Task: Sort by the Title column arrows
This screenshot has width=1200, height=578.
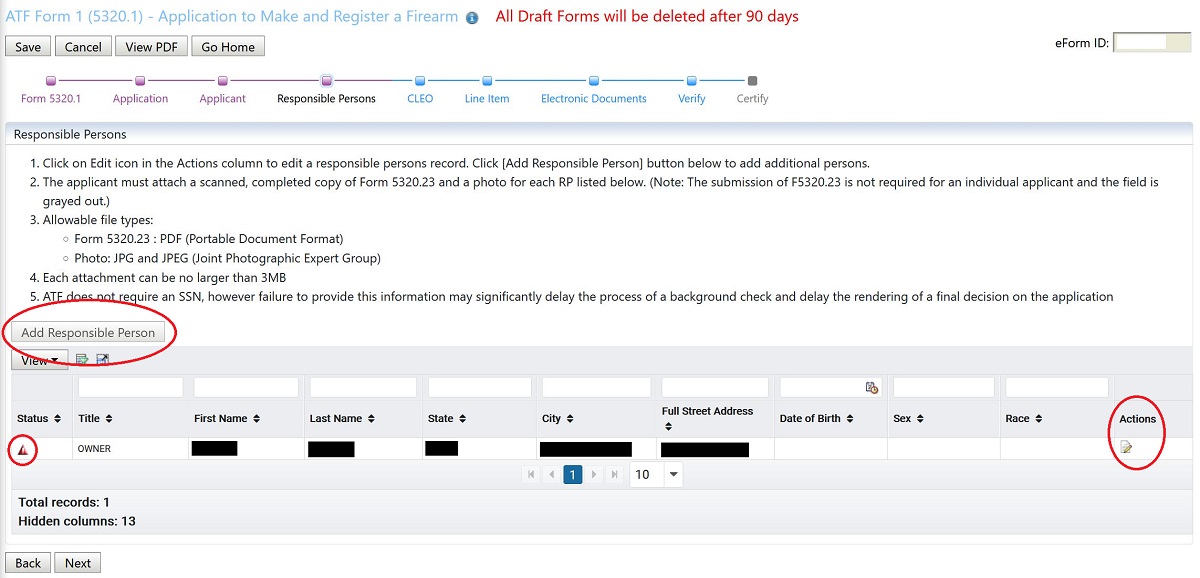Action: (x=109, y=419)
